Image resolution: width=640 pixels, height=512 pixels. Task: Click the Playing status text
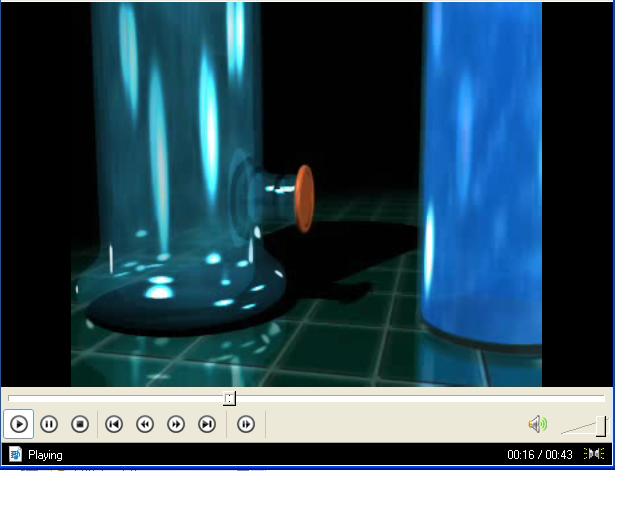(45, 455)
